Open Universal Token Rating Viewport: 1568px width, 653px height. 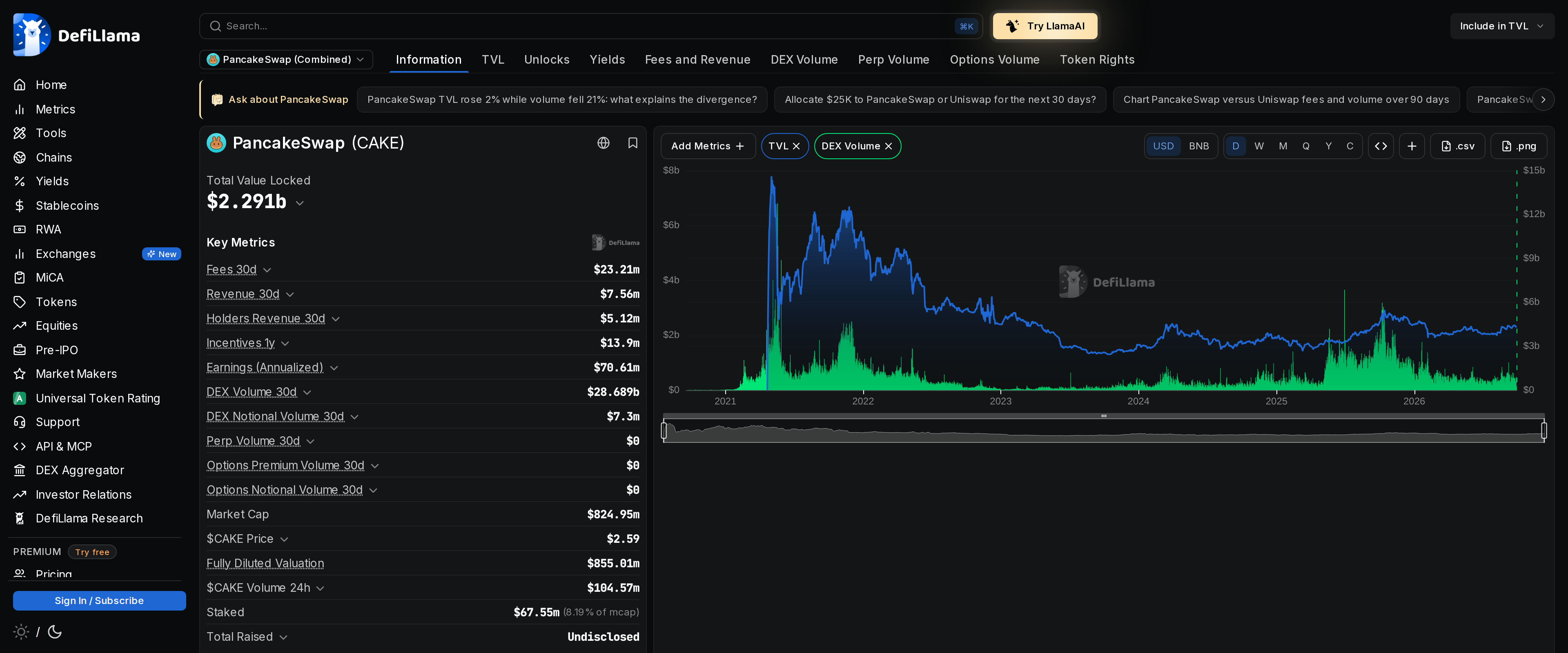tap(98, 398)
